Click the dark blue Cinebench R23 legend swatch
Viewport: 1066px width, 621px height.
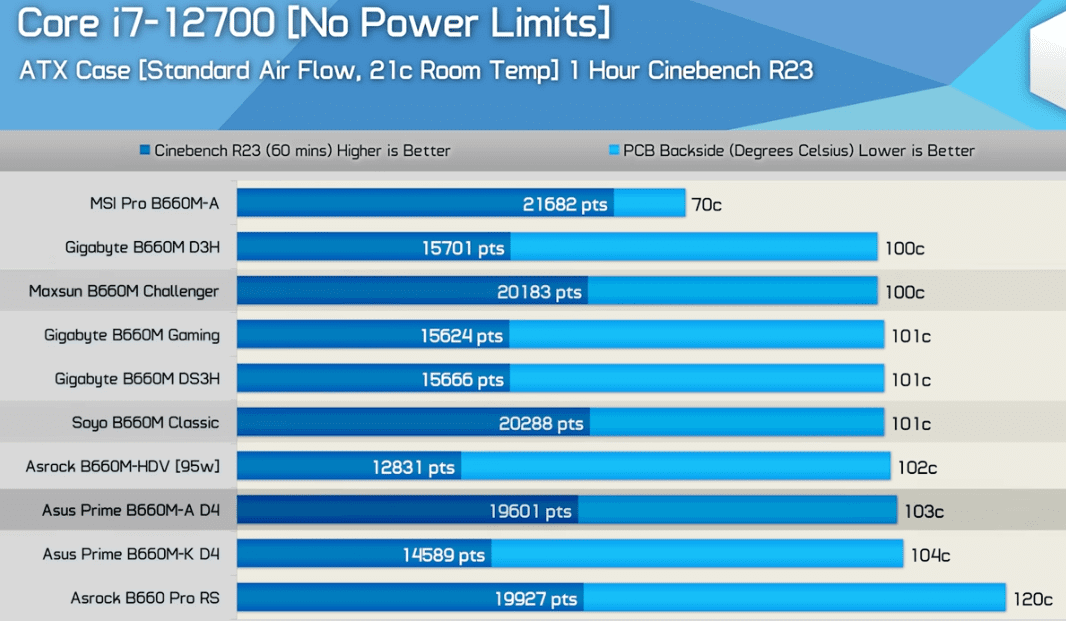(x=145, y=150)
